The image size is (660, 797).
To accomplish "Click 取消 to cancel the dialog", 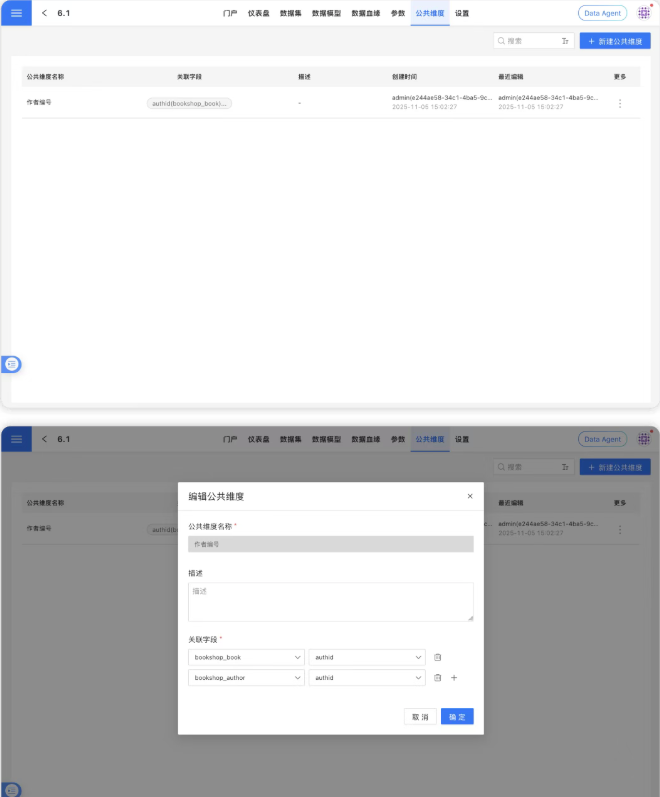I will pos(420,717).
